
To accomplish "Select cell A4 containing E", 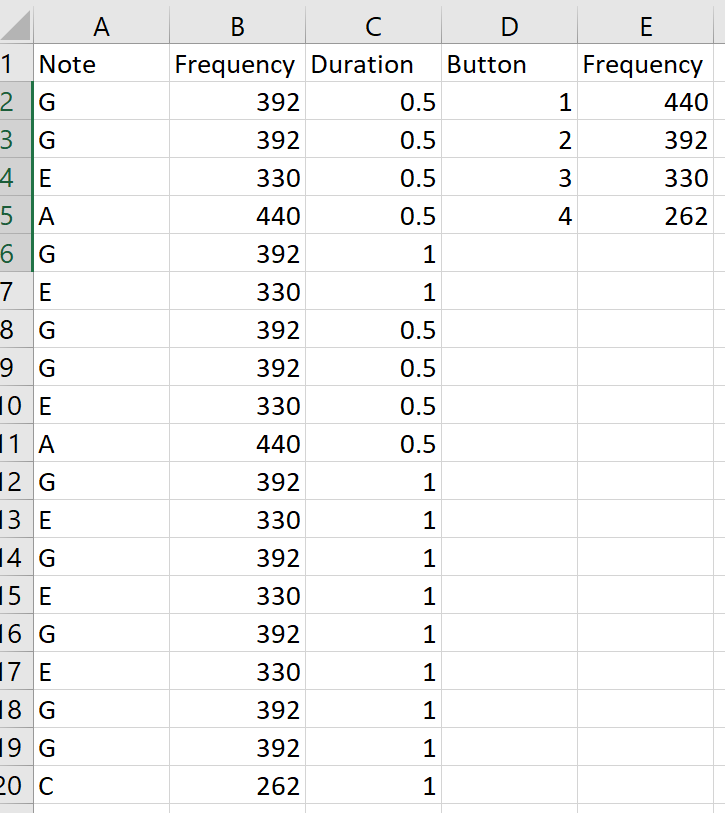I will [x=101, y=177].
